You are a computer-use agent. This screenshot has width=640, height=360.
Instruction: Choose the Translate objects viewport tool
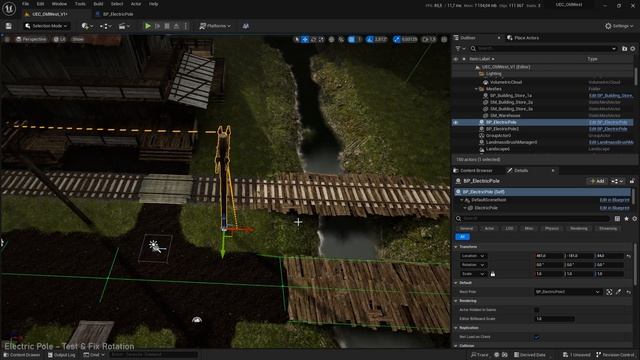[x=305, y=40]
